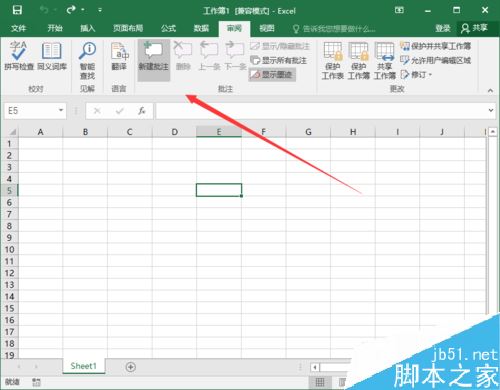Image resolution: width=500 pixels, height=390 pixels.
Task: Click the Sheet1 tab
Action: pos(84,366)
